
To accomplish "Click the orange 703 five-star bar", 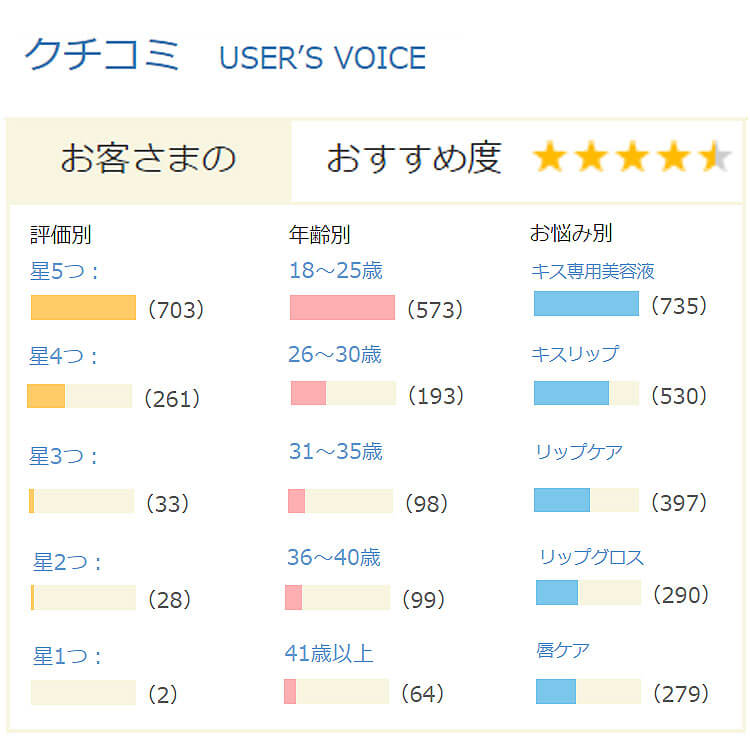I will (x=83, y=307).
